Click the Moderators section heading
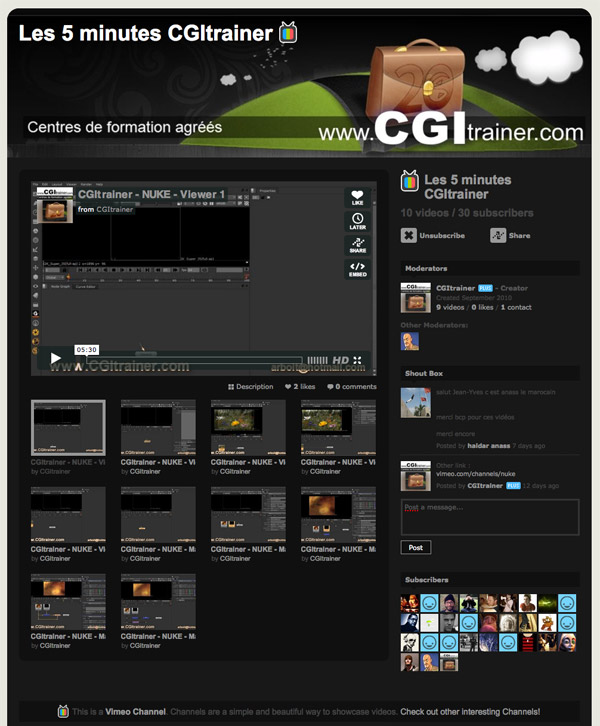 (x=426, y=269)
